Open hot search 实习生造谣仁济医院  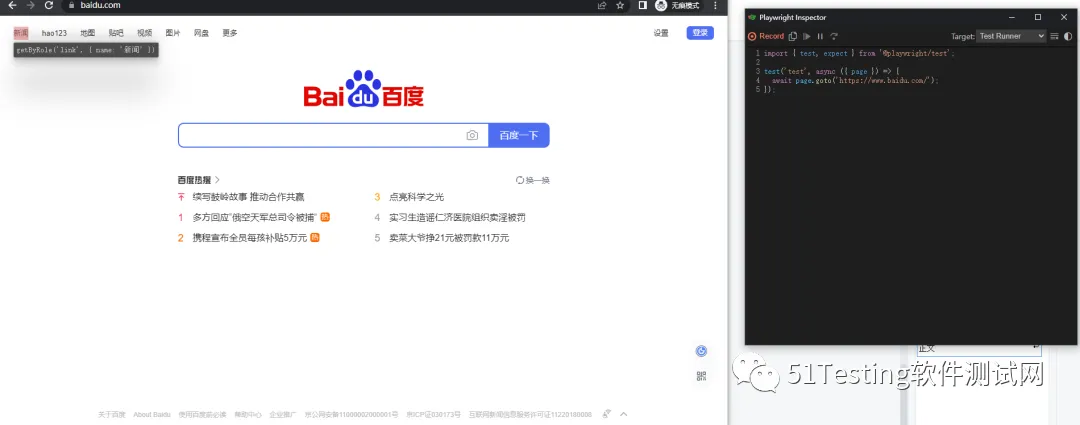click(457, 218)
